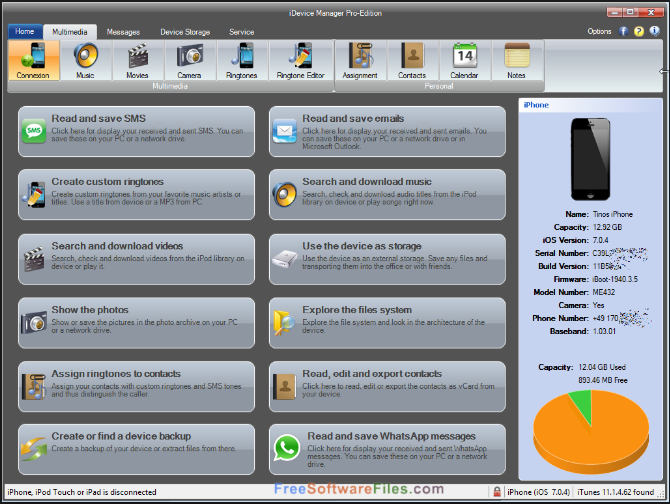The width and height of the screenshot is (670, 504).
Task: Open Assign ringtones to contacts
Action: point(136,387)
